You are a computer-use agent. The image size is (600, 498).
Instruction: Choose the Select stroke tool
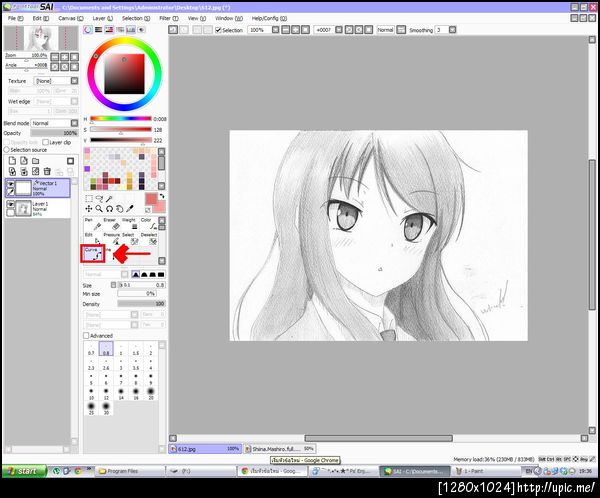click(130, 239)
